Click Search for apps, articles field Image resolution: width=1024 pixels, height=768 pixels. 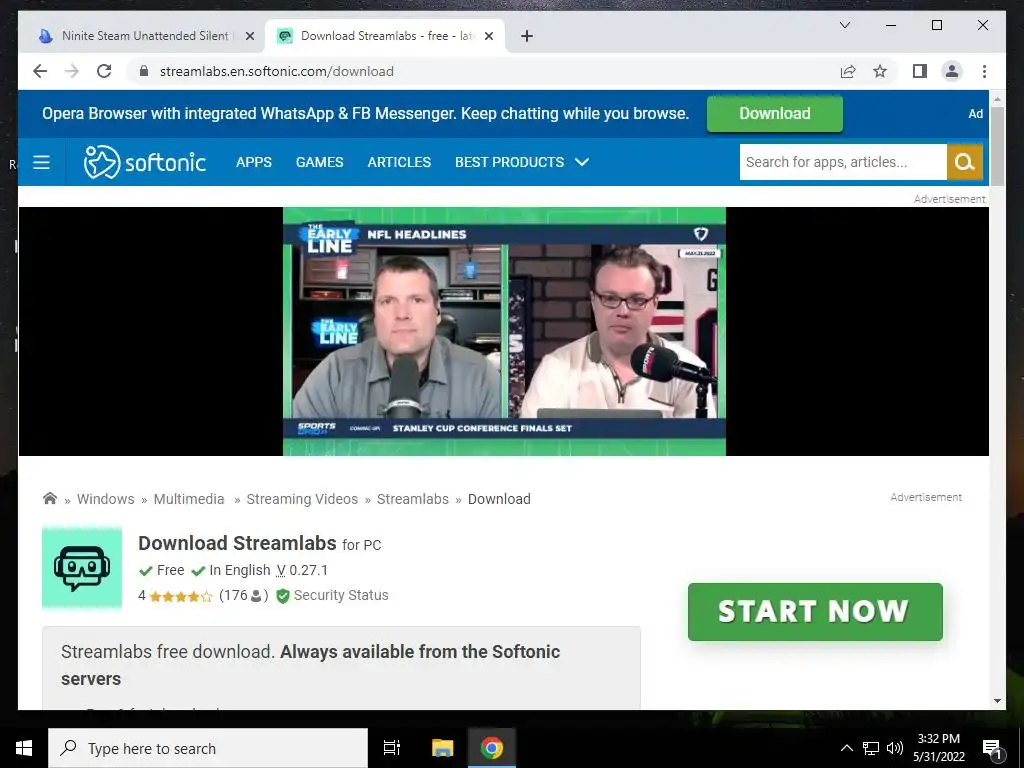pyautogui.click(x=842, y=162)
